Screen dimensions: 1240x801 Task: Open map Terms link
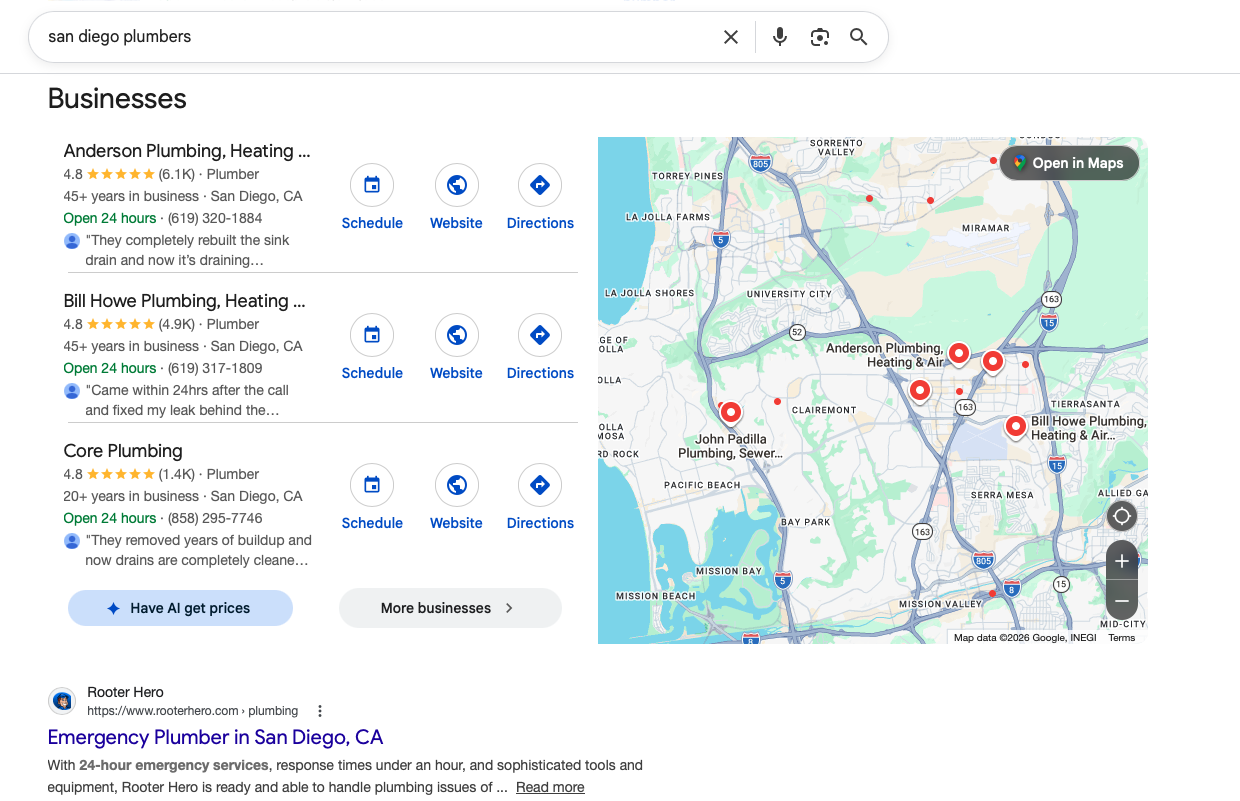pyautogui.click(x=1121, y=638)
